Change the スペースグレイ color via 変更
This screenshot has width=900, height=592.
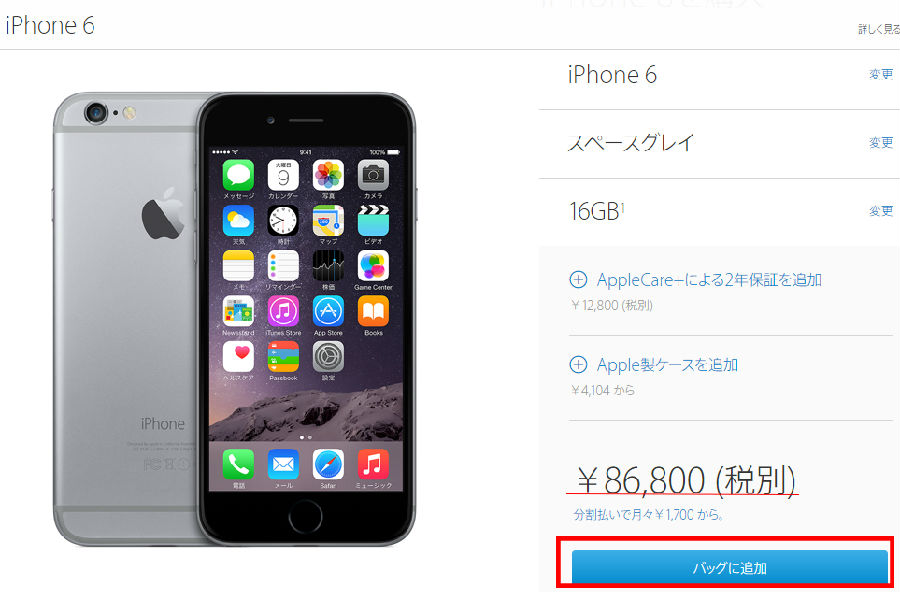881,142
